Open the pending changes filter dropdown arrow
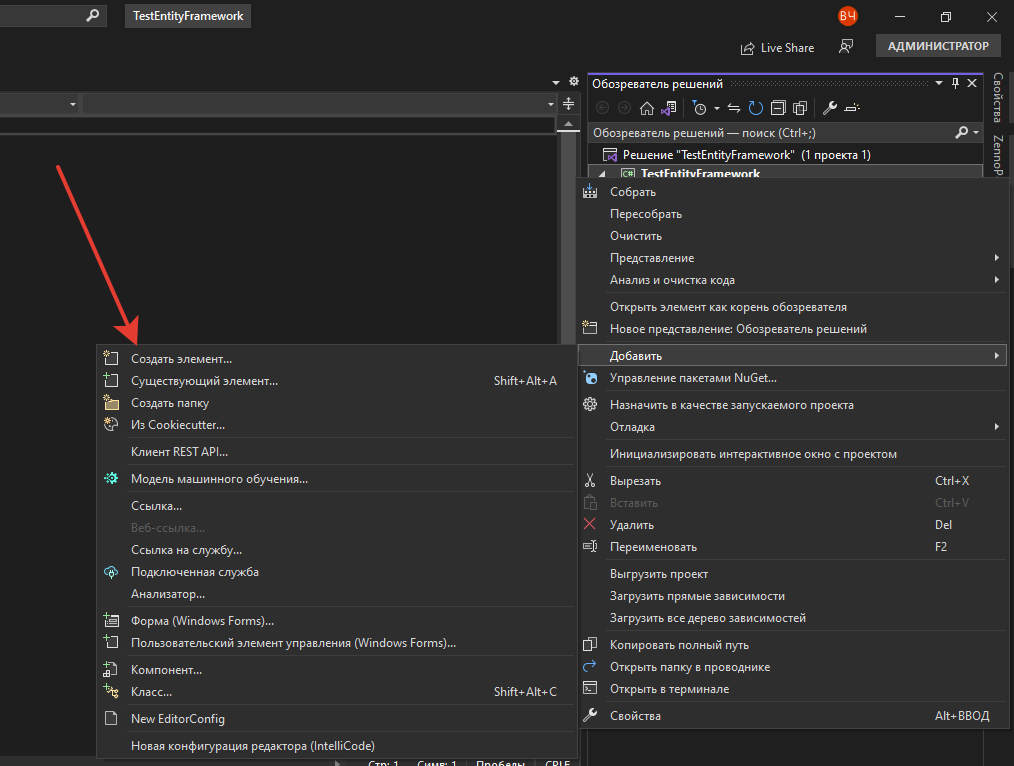 click(717, 108)
